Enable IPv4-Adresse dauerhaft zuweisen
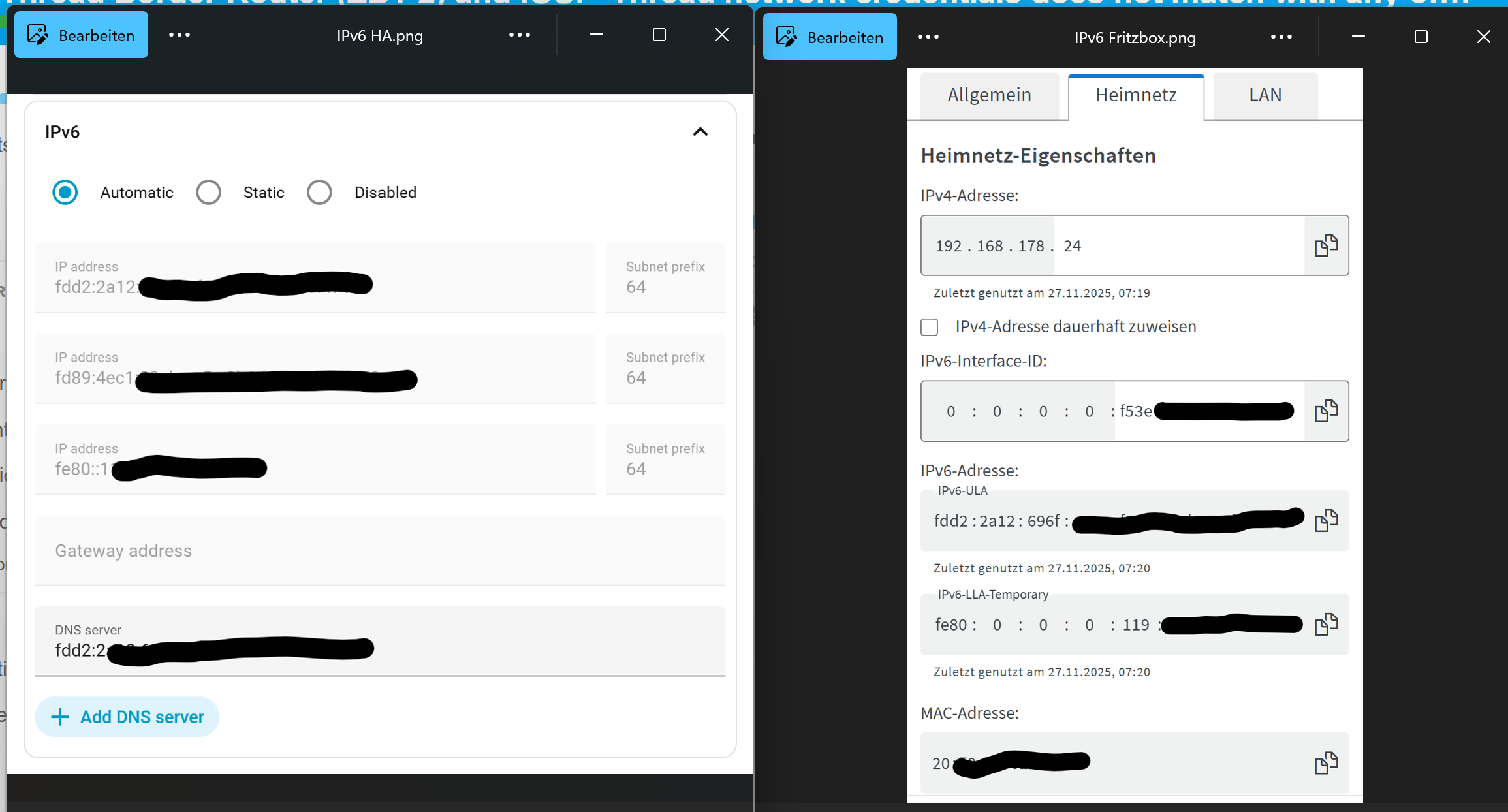This screenshot has width=1508, height=812. 929,326
